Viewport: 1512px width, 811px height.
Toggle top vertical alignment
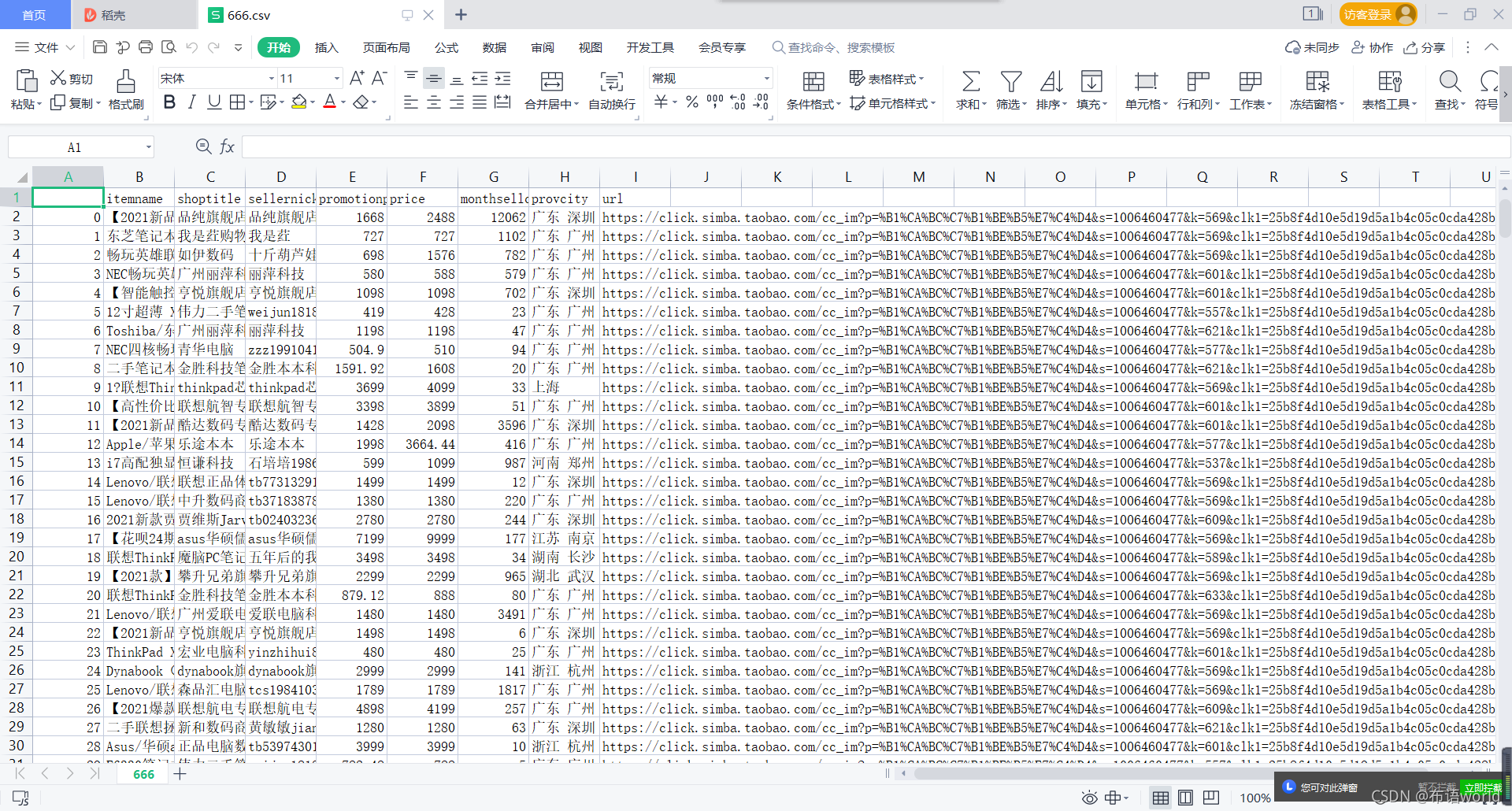click(411, 78)
